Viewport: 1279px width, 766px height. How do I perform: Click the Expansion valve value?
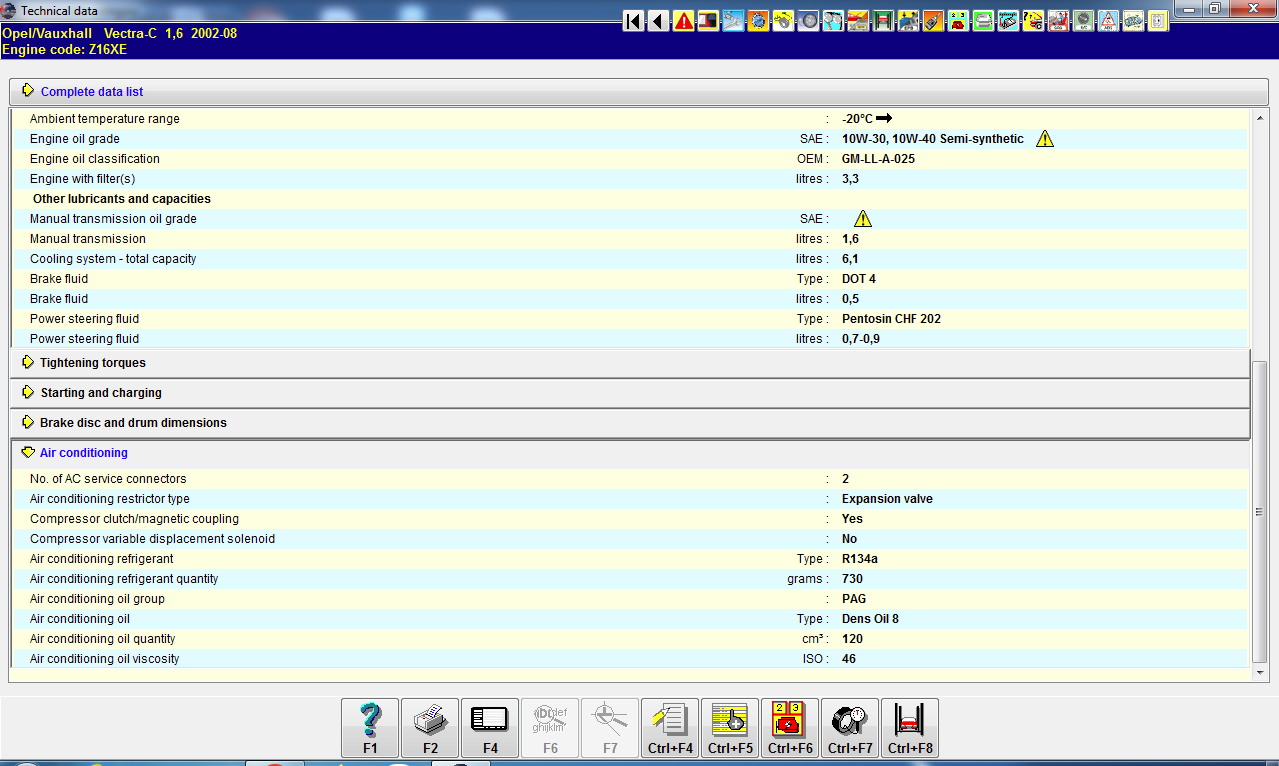tap(887, 499)
